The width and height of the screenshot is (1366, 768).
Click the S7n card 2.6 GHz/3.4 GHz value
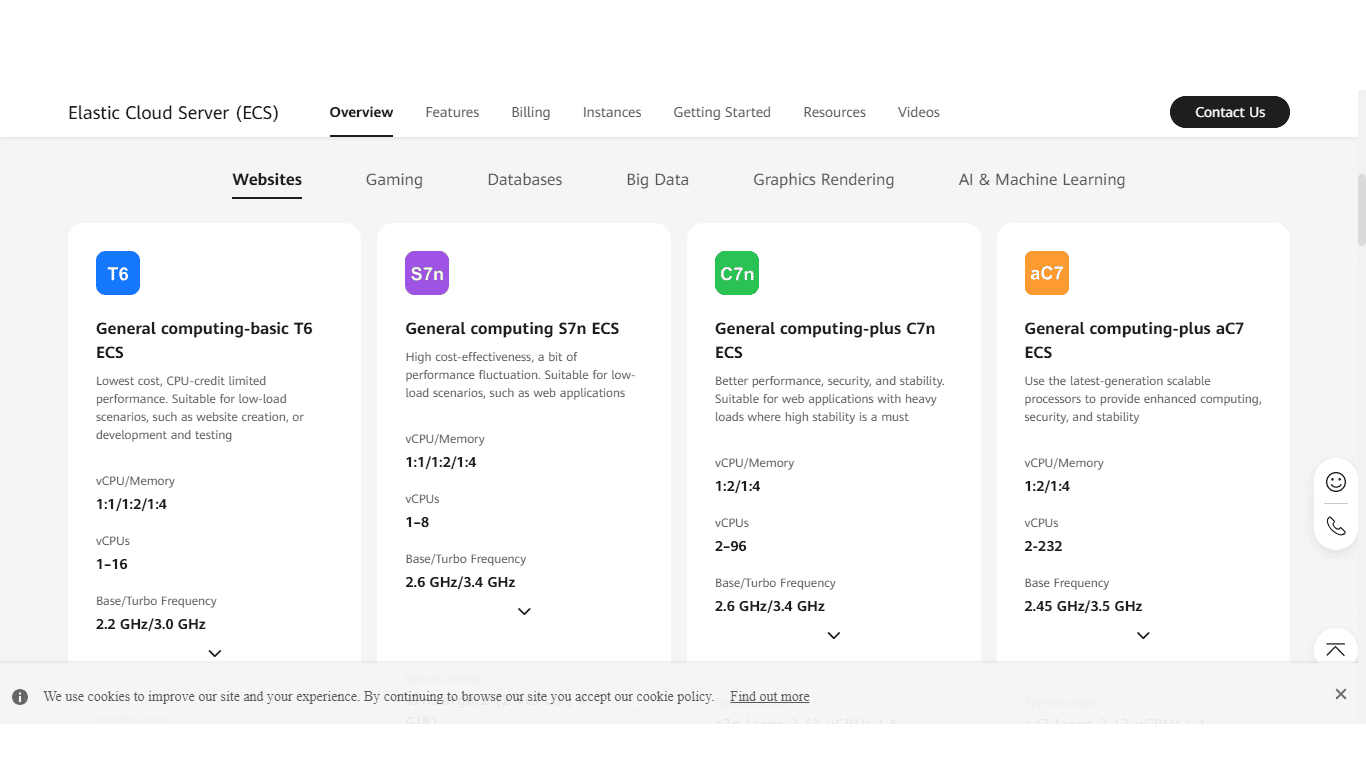click(x=460, y=582)
